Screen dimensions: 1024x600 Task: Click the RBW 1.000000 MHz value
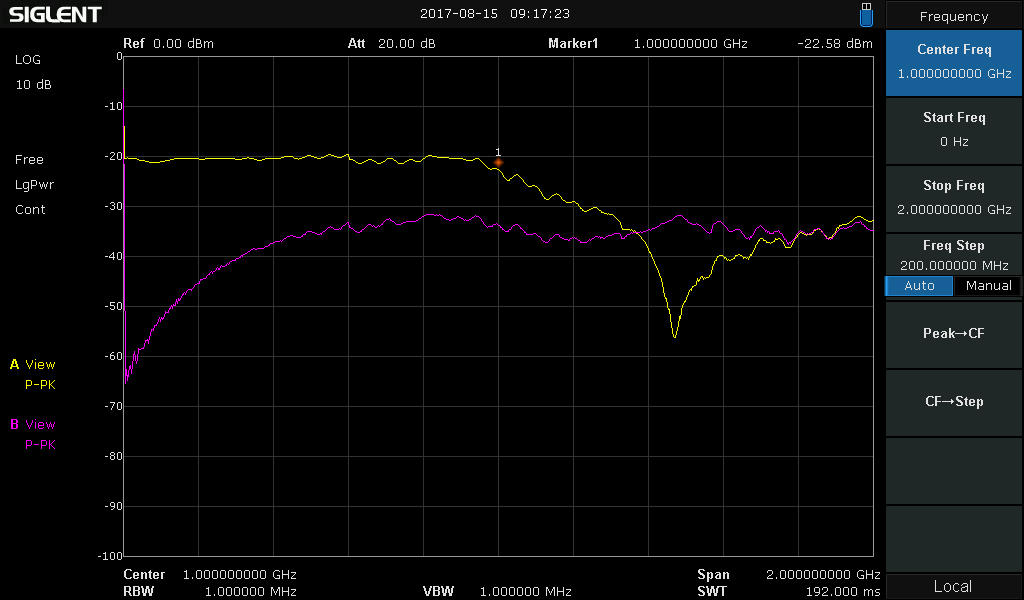coord(210,591)
